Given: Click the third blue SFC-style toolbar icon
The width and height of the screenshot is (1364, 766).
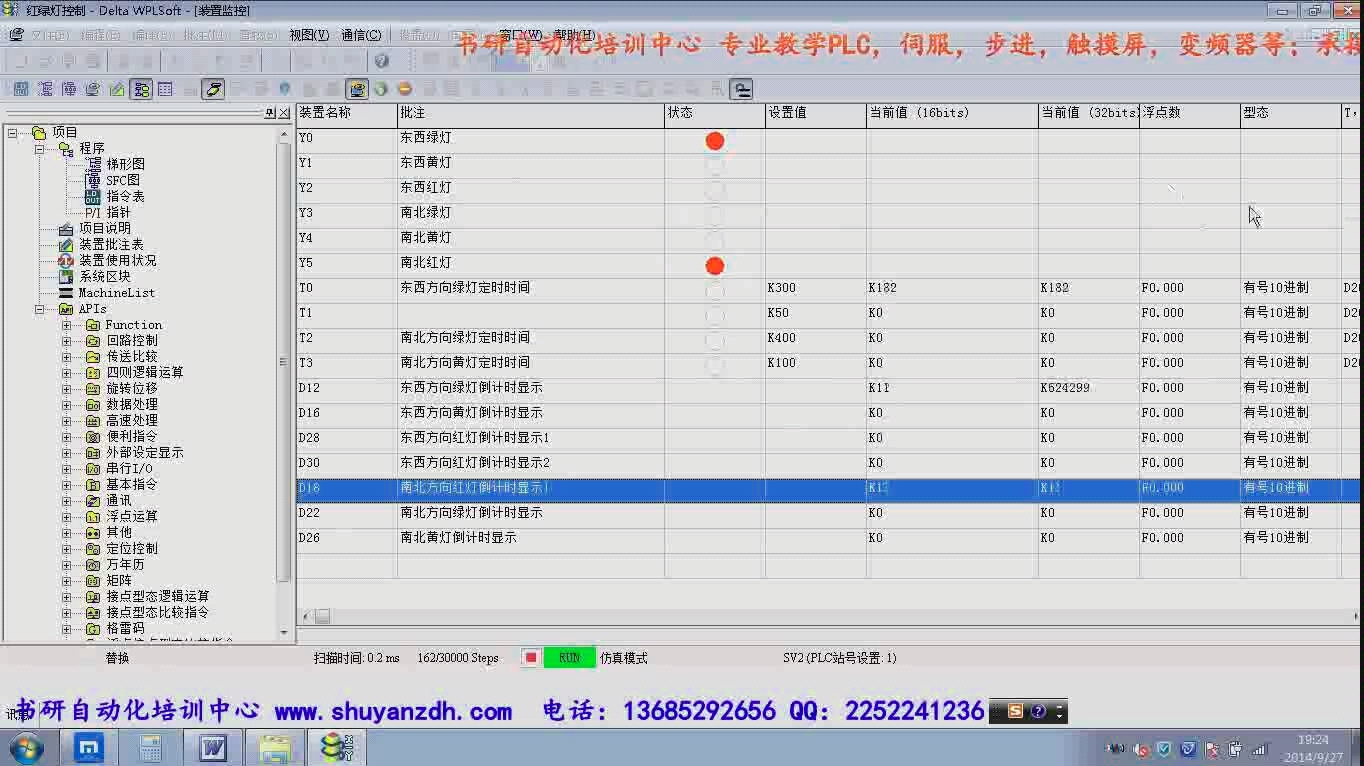Looking at the screenshot, I should point(69,89).
